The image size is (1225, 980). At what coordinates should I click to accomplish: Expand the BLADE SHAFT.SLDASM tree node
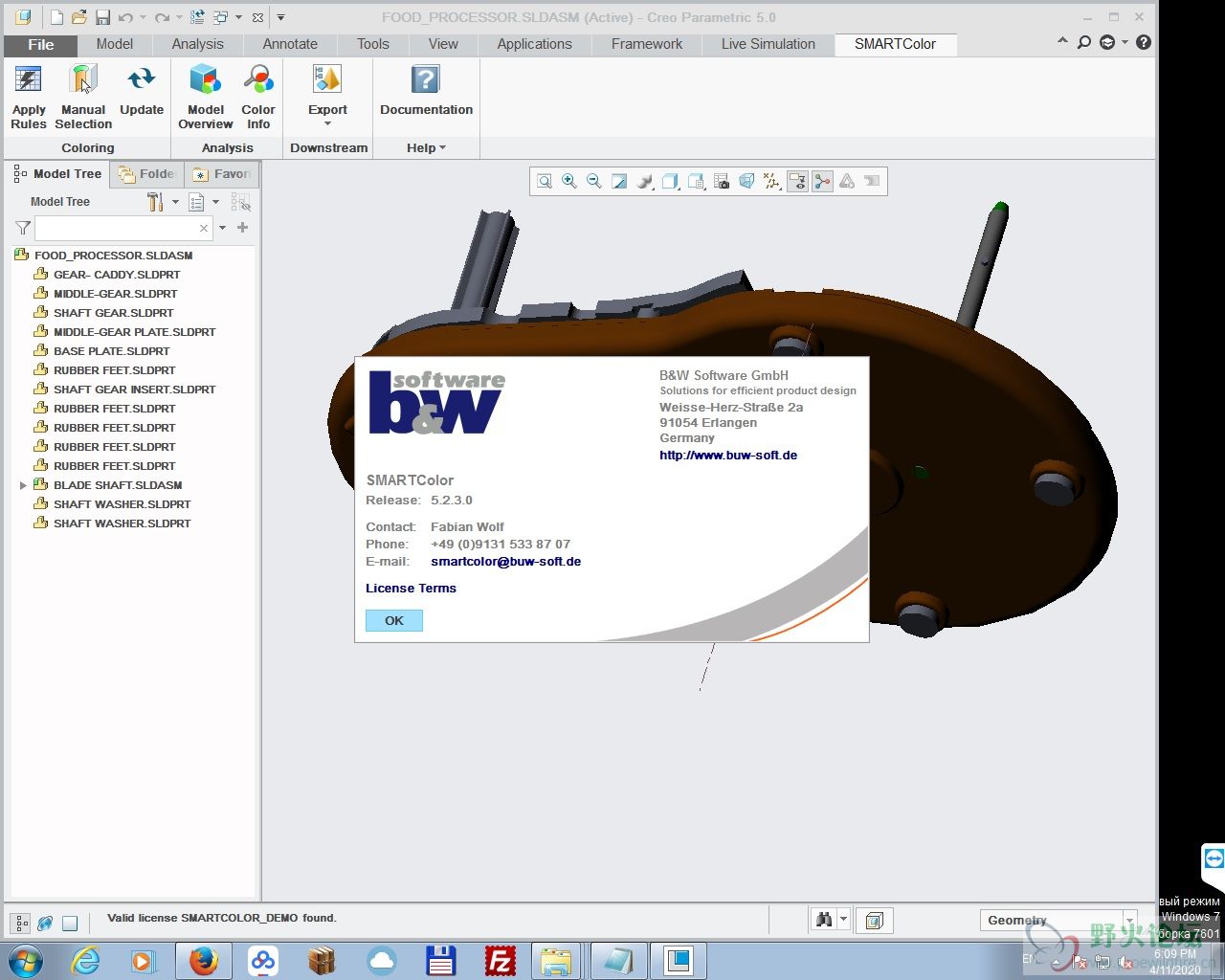coord(23,485)
